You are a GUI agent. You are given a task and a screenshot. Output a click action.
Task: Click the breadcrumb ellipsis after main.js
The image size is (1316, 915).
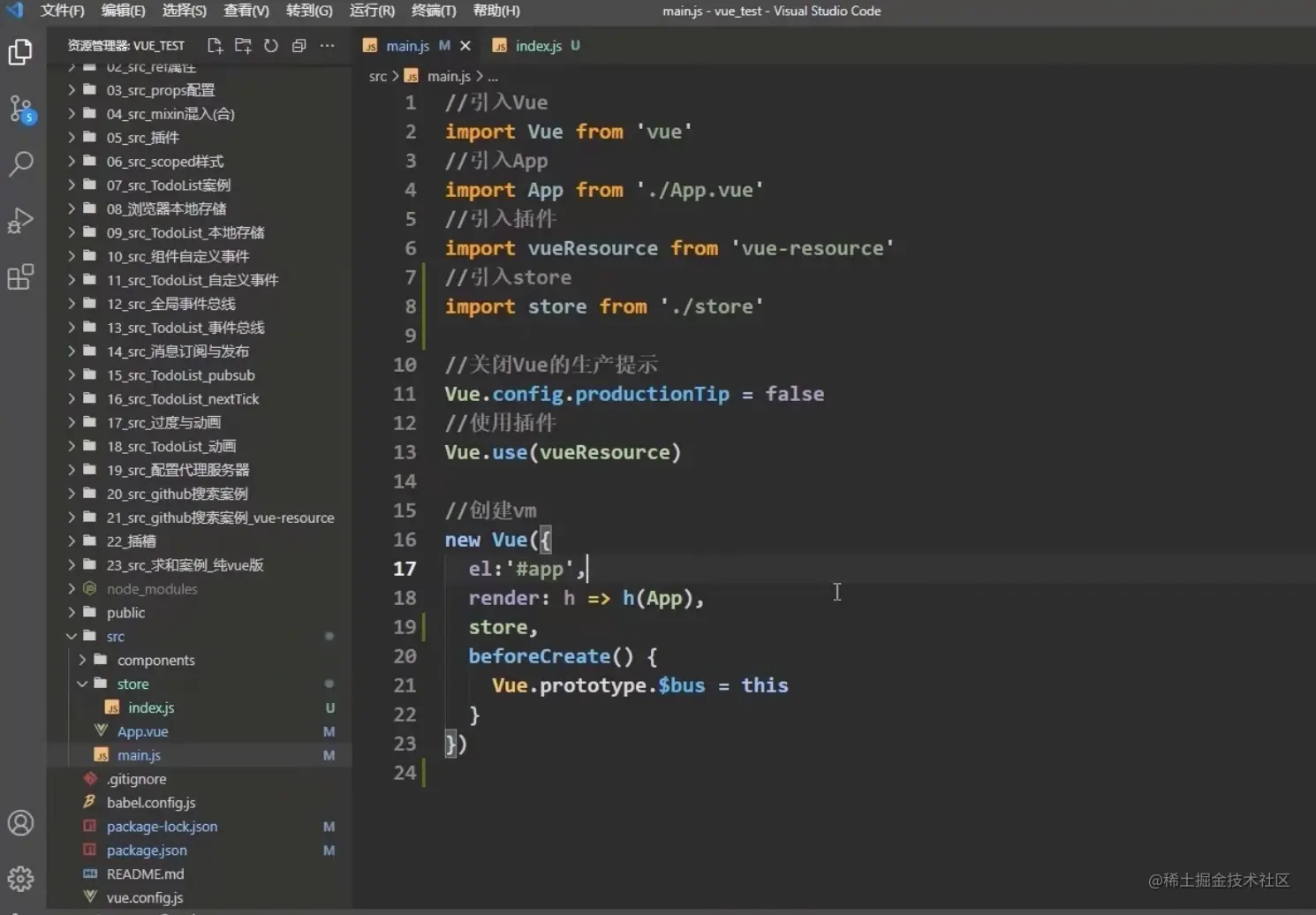[493, 77]
